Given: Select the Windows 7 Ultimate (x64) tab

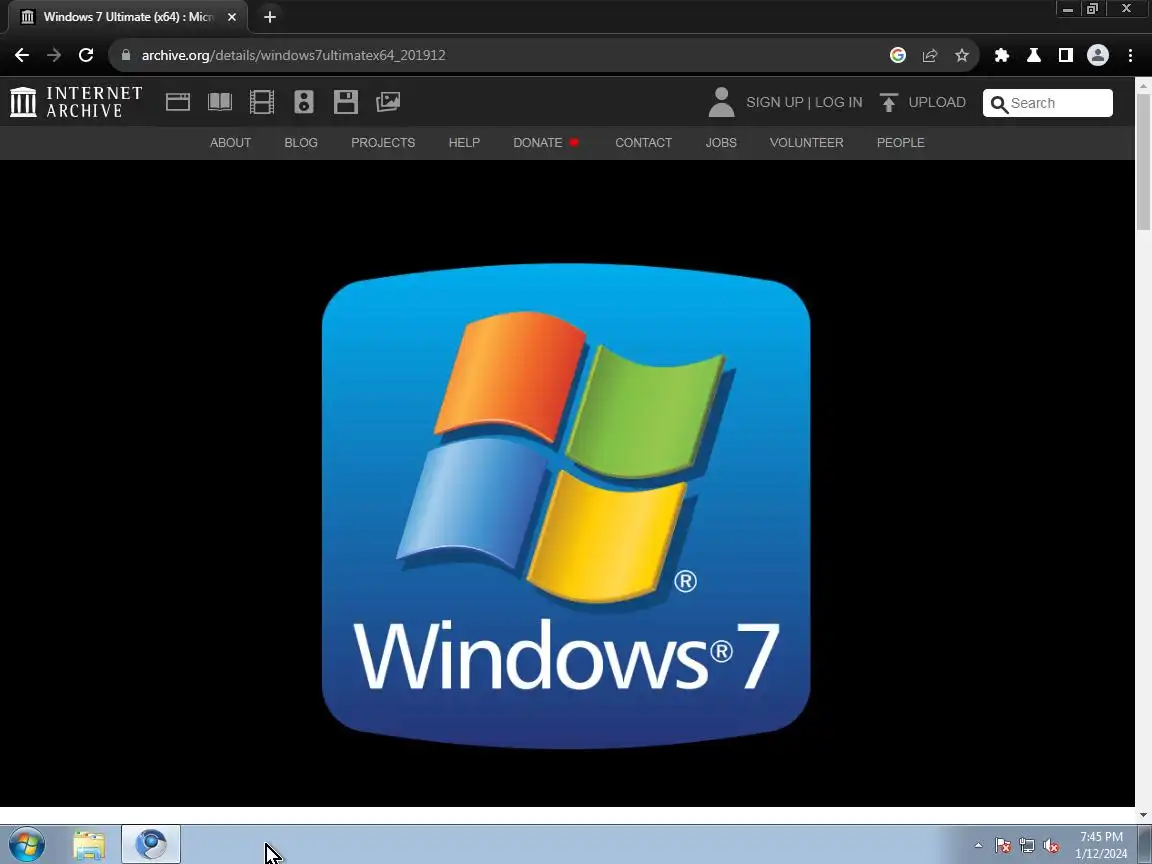Looking at the screenshot, I should point(126,17).
